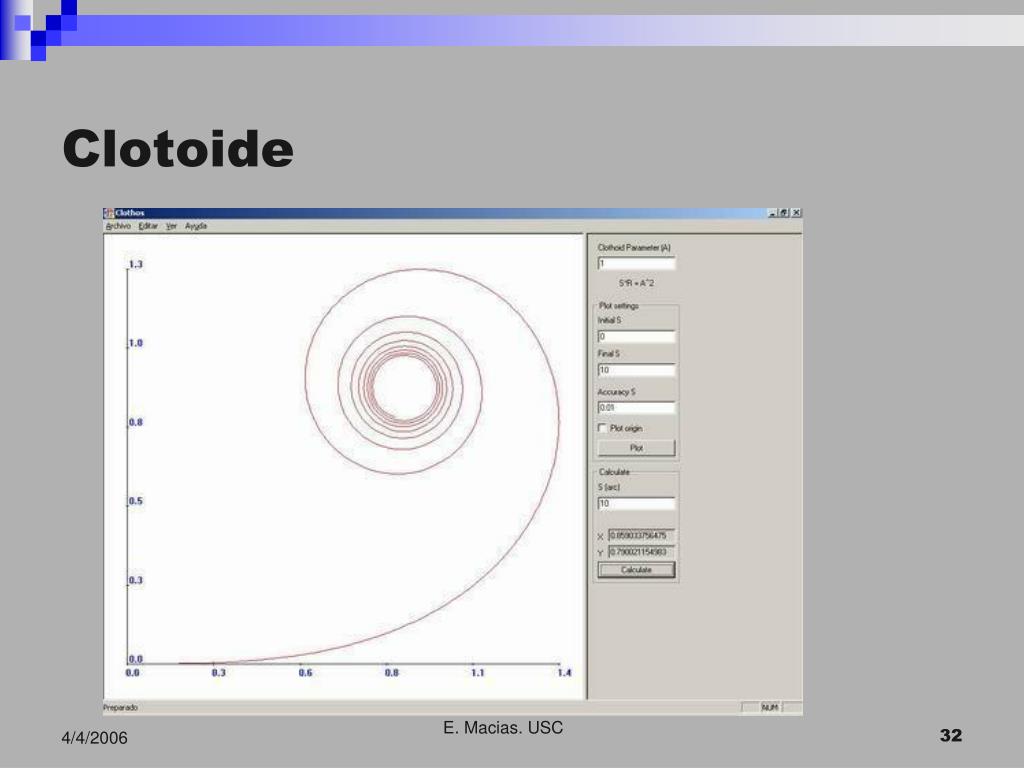Image resolution: width=1024 pixels, height=768 pixels.
Task: Click the slide number 32
Action: tap(951, 735)
